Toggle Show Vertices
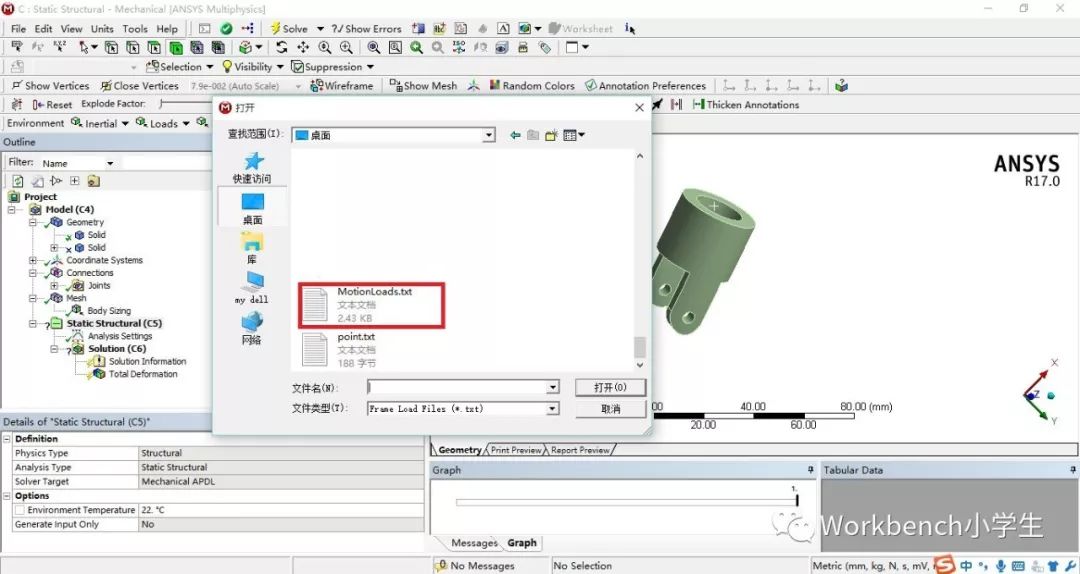Viewport: 1080px width, 574px height. coord(50,85)
